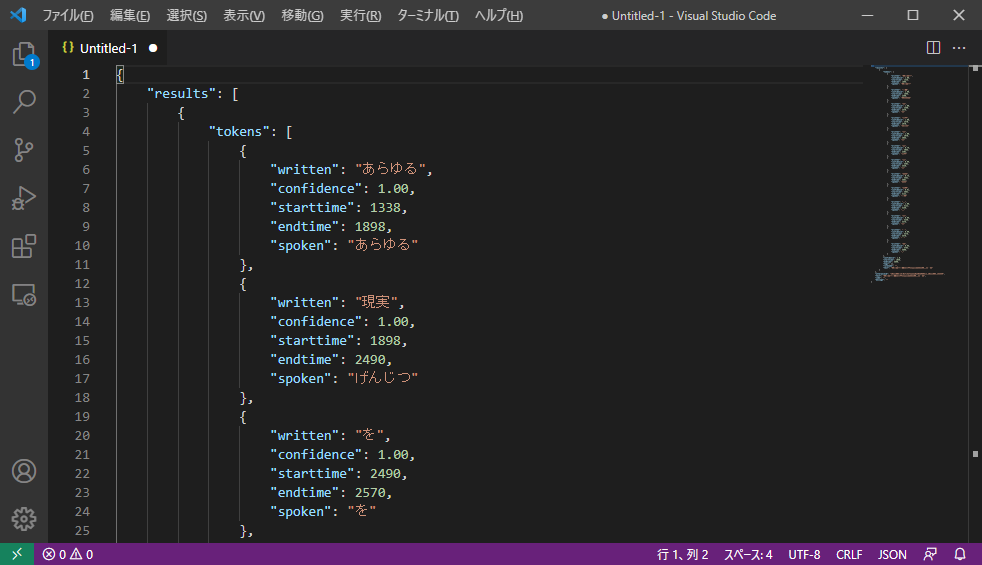Click the "confidence" key on line 7

(316, 189)
